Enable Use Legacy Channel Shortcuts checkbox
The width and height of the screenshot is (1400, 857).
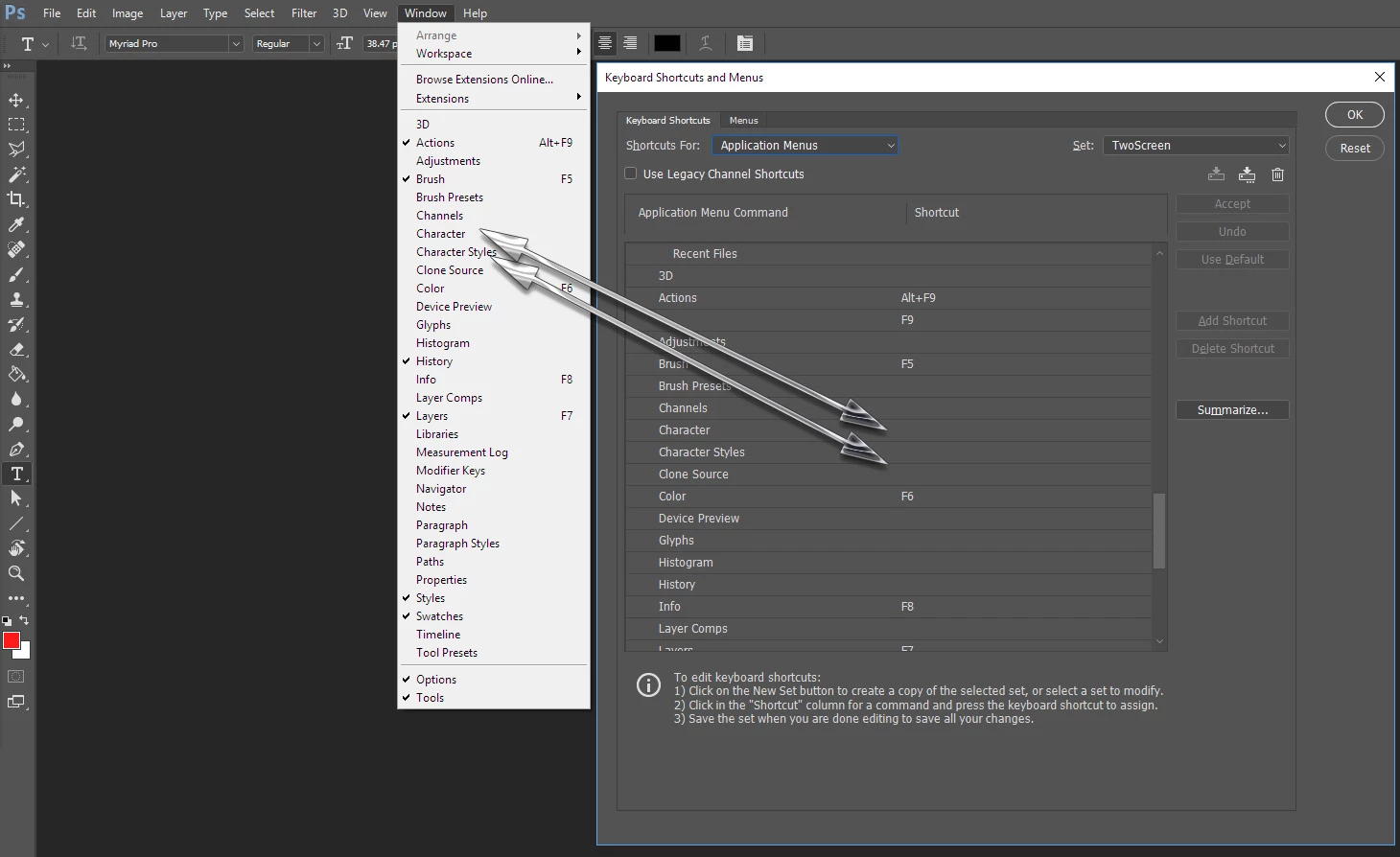coord(630,174)
